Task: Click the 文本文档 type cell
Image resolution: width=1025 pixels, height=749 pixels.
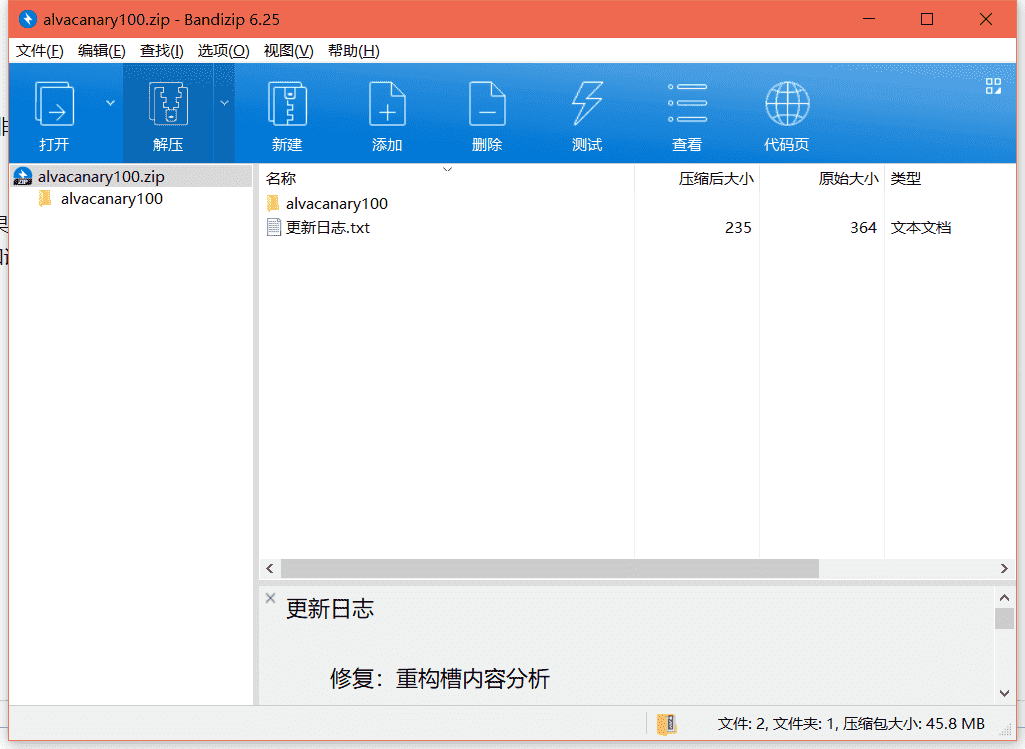Action: (x=920, y=227)
